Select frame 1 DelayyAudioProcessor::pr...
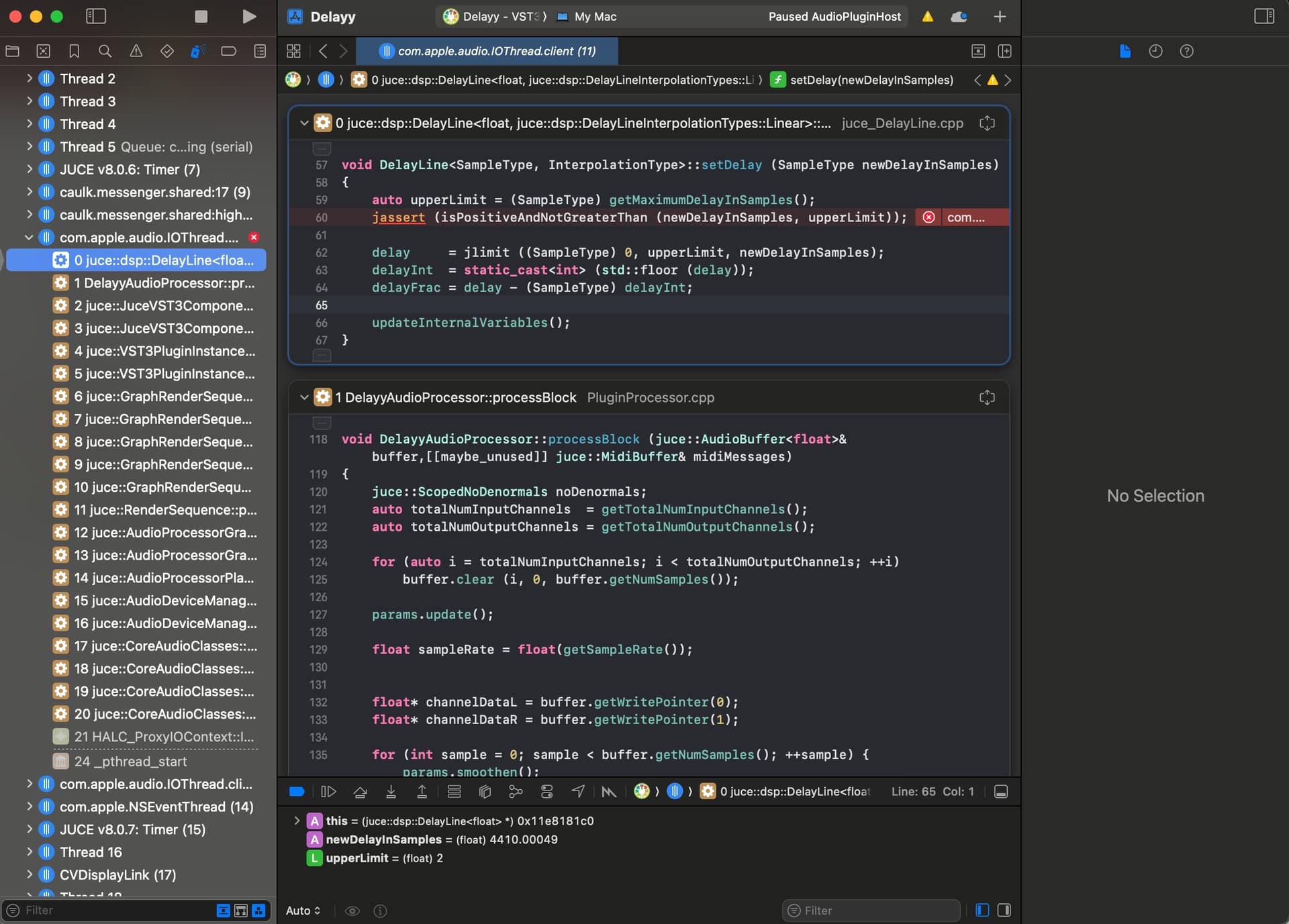This screenshot has width=1289, height=924. click(163, 283)
